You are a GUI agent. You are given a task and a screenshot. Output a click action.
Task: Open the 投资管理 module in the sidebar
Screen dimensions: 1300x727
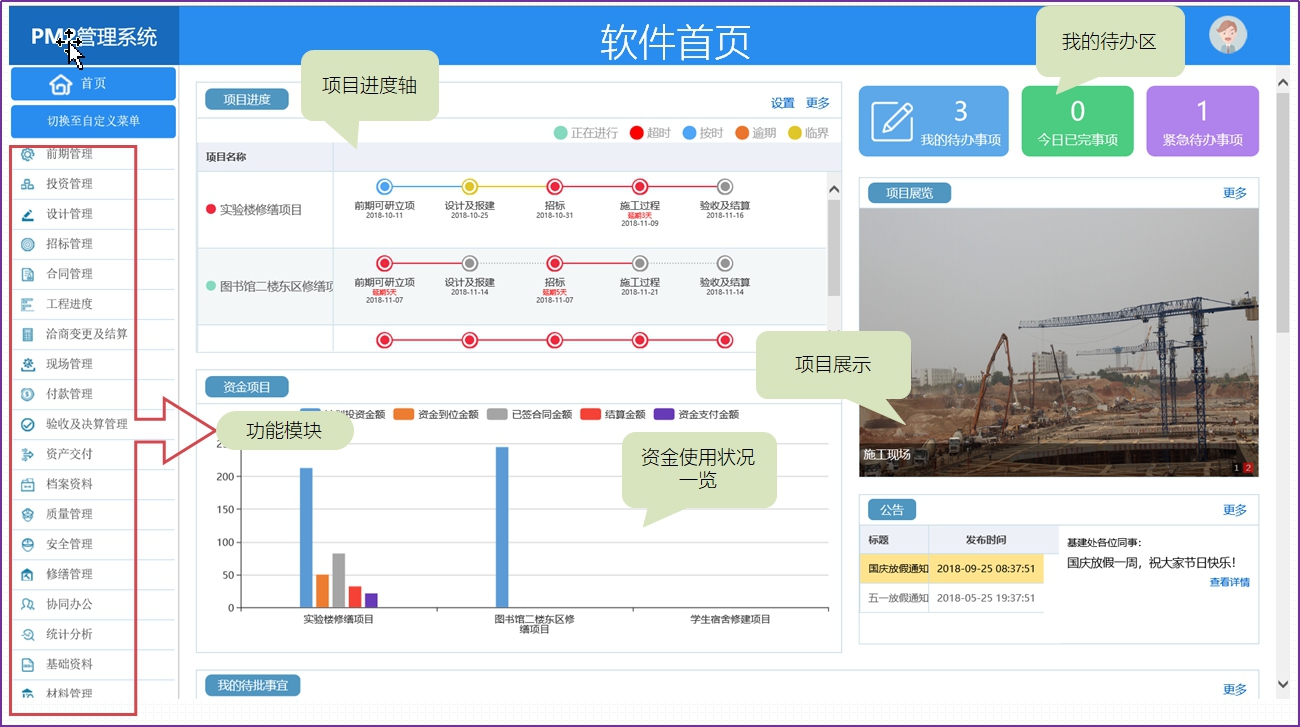click(x=68, y=184)
